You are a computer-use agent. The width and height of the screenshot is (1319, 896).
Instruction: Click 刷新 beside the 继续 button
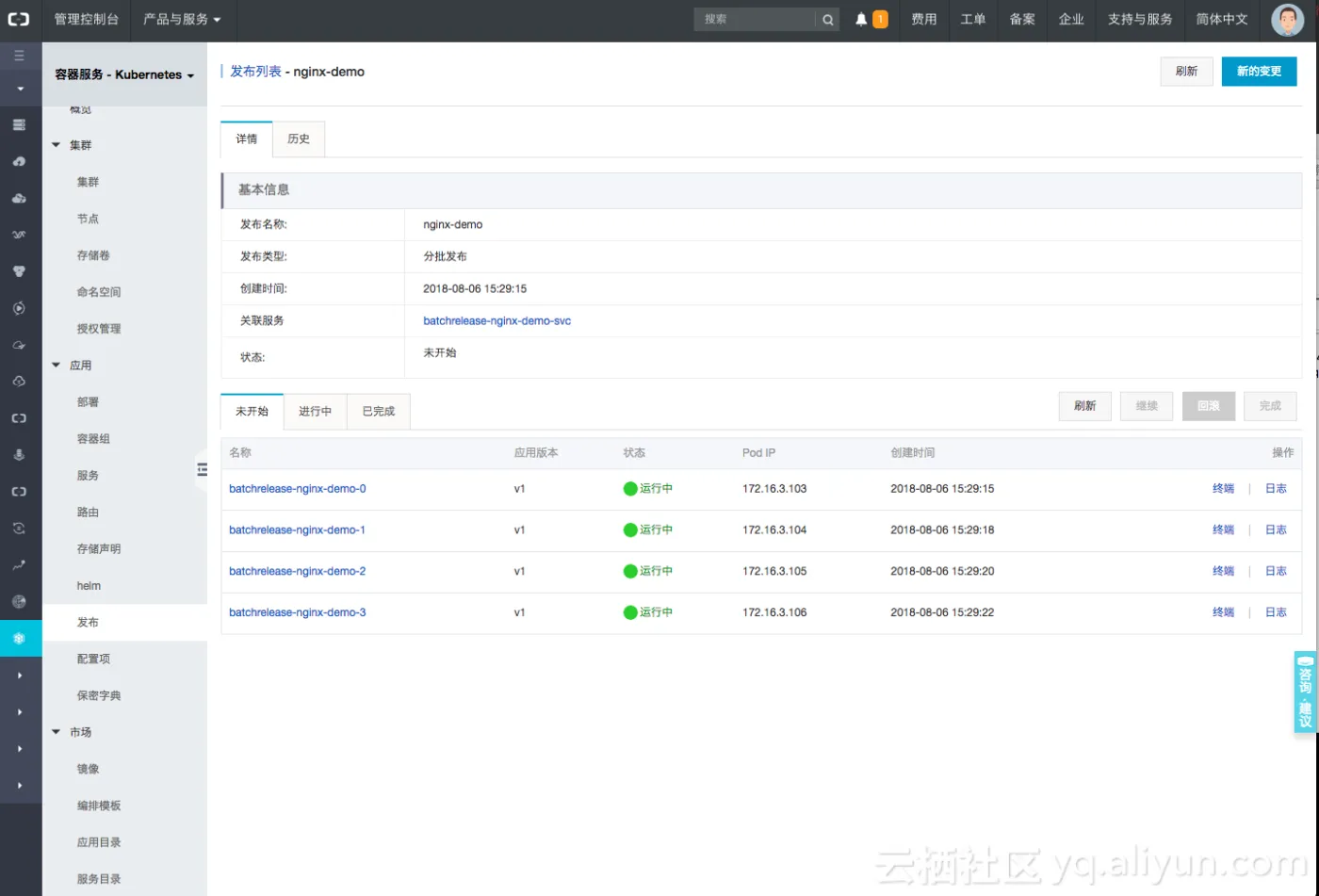point(1084,406)
